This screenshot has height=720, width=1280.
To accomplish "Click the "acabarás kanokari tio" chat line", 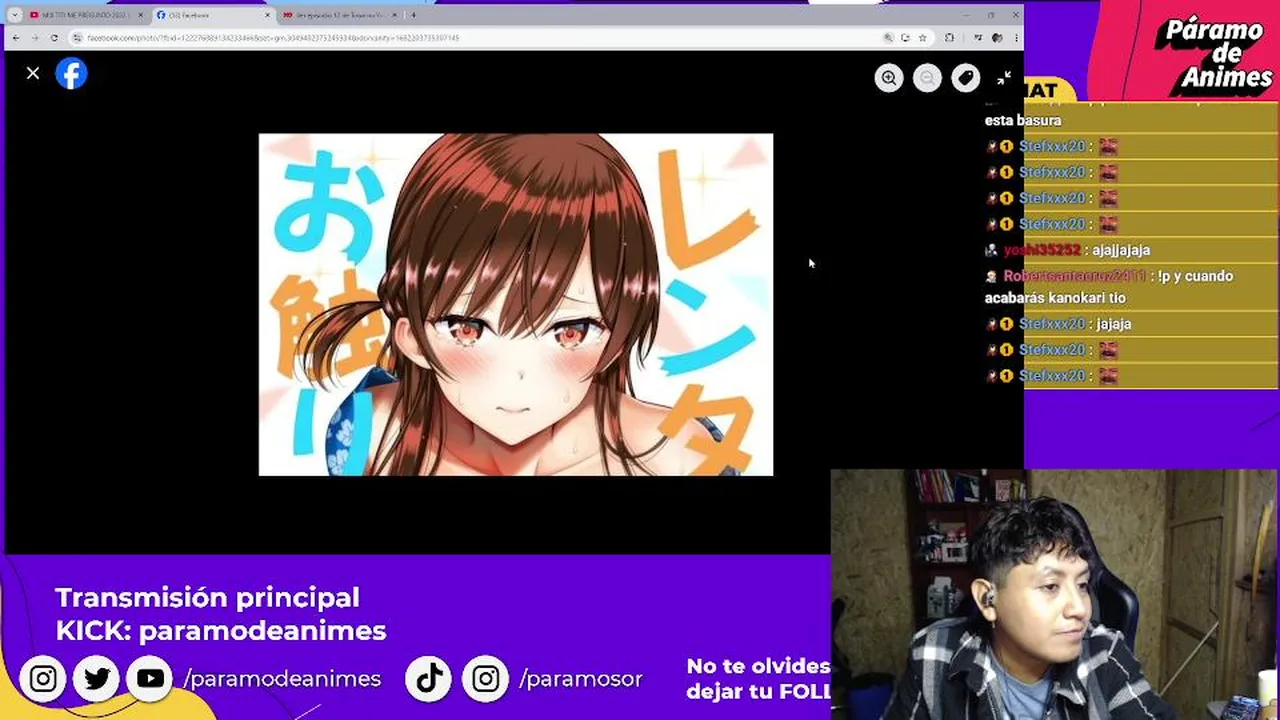I will pyautogui.click(x=1055, y=298).
